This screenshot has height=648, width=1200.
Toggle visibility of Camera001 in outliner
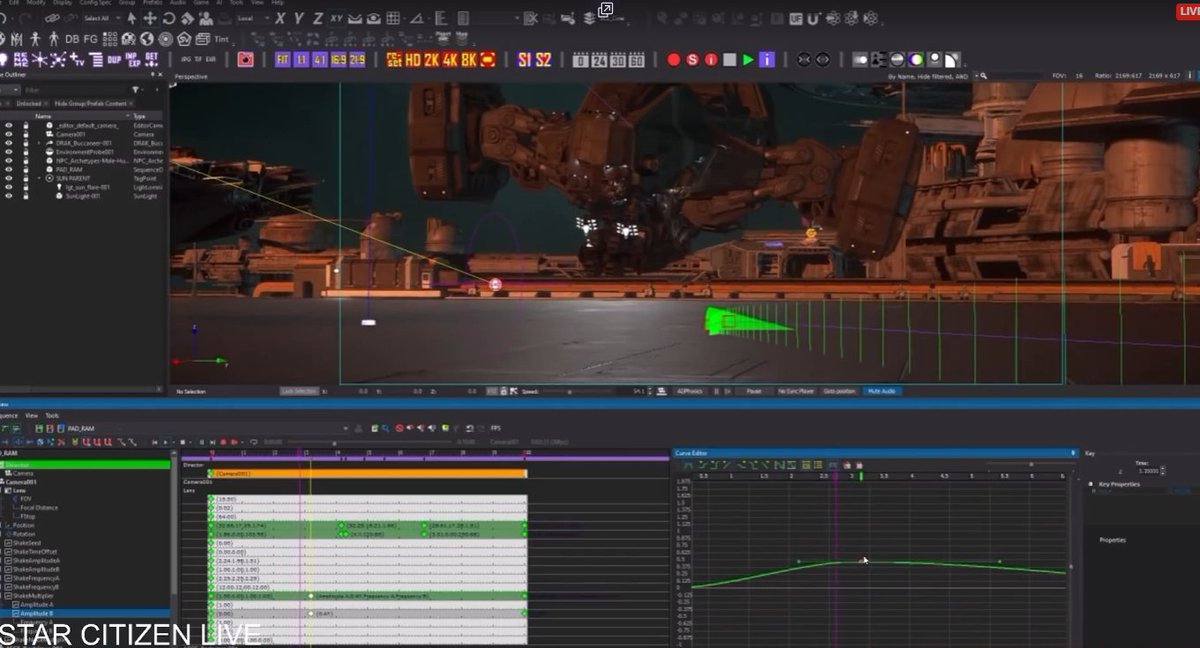(x=8, y=134)
